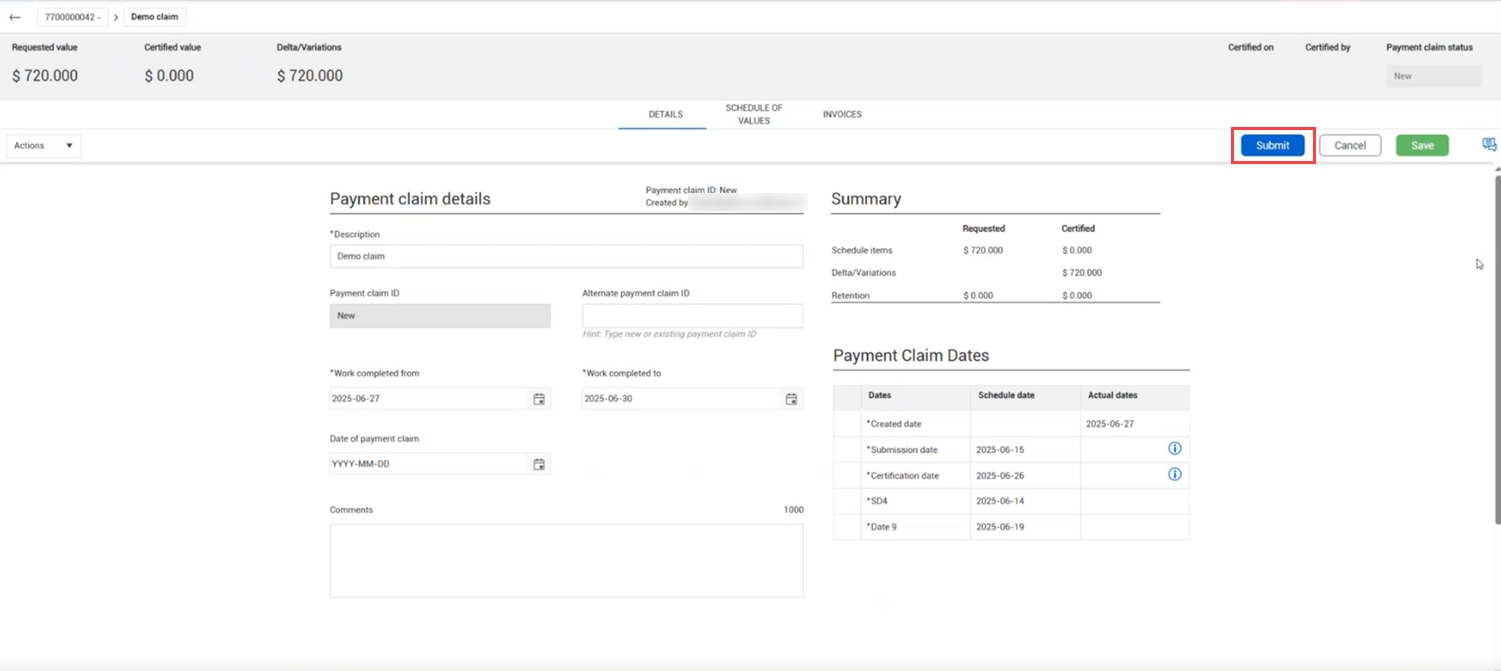Switch to the Invoices tab
The height and width of the screenshot is (671, 1501).
[x=842, y=114]
